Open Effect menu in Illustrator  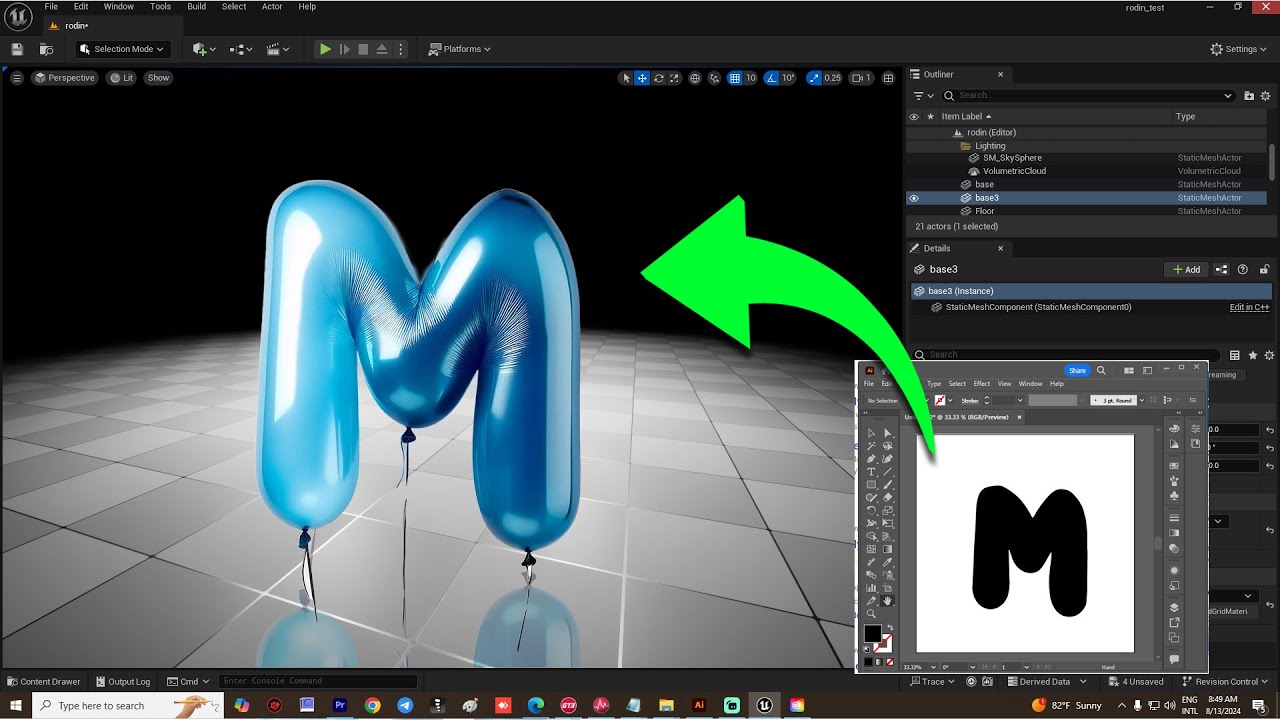pos(982,384)
